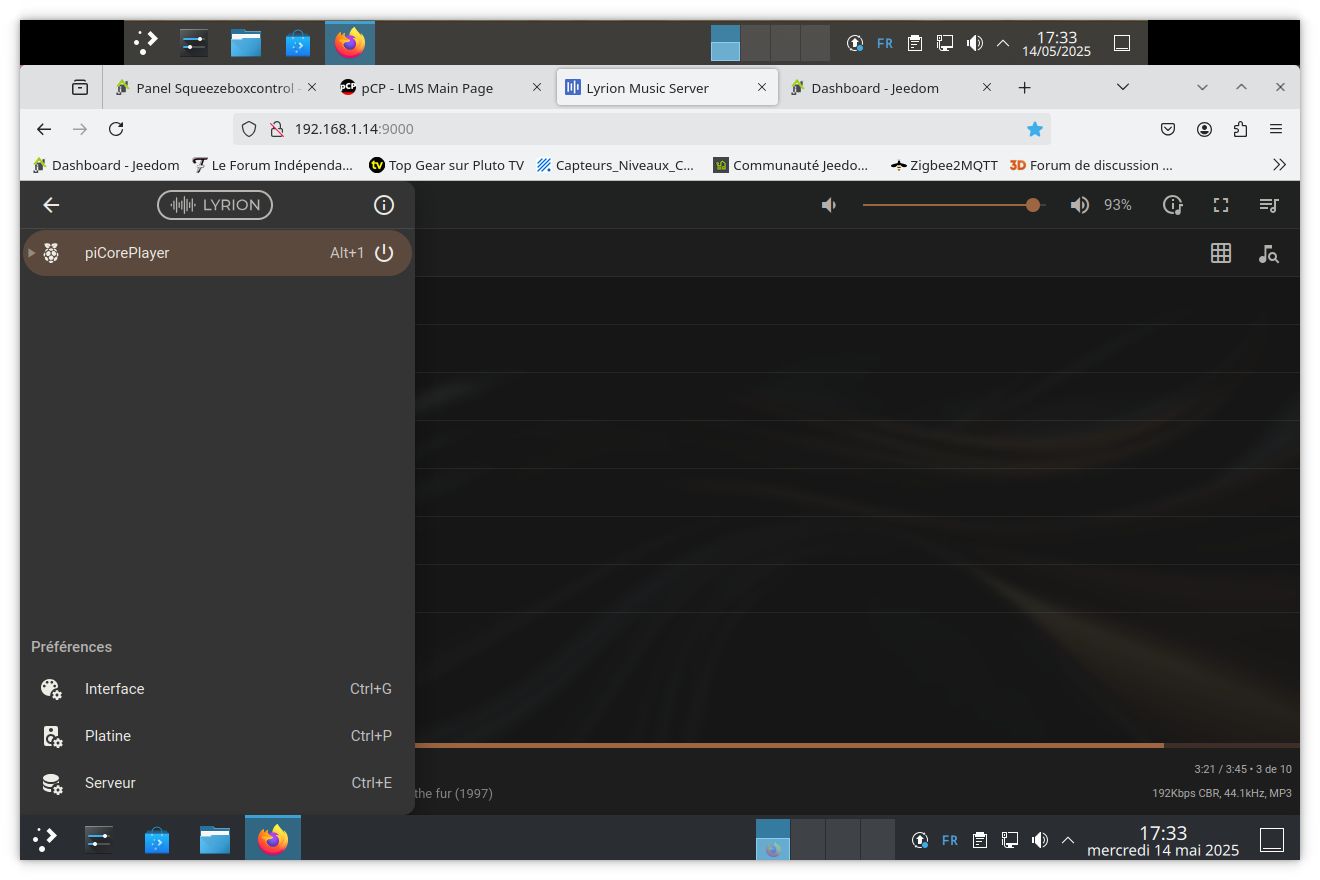Viewport: 1320px width, 880px height.
Task: Reload the current page
Action: point(116,129)
